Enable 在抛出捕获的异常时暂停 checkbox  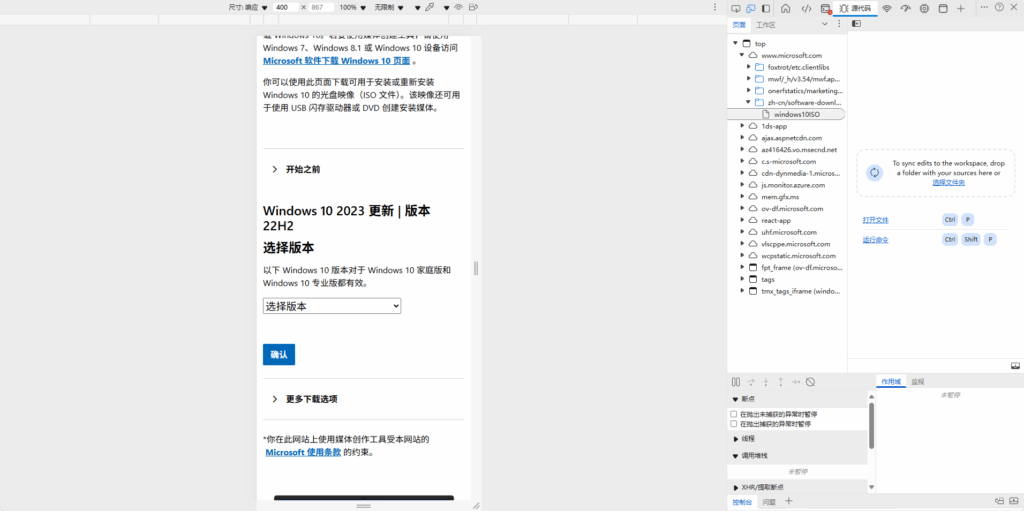click(734, 423)
